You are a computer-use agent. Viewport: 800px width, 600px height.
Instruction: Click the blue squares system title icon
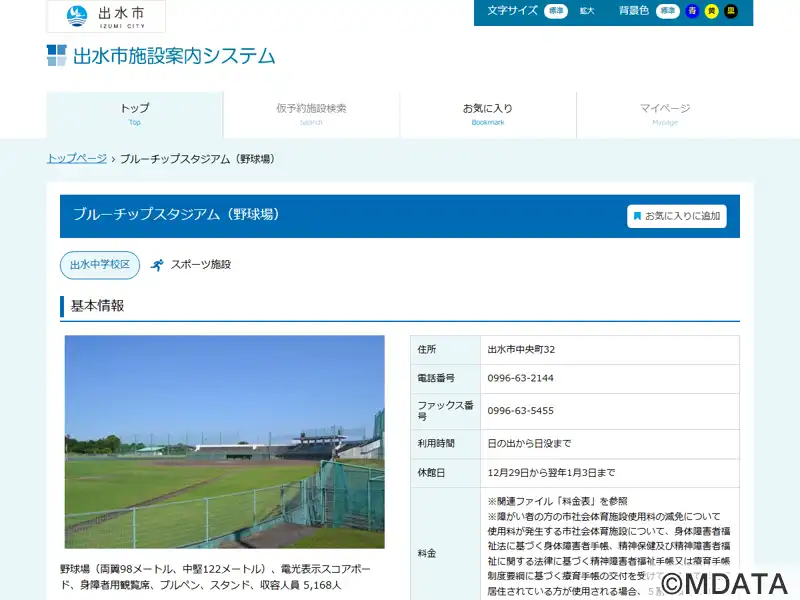click(x=57, y=56)
